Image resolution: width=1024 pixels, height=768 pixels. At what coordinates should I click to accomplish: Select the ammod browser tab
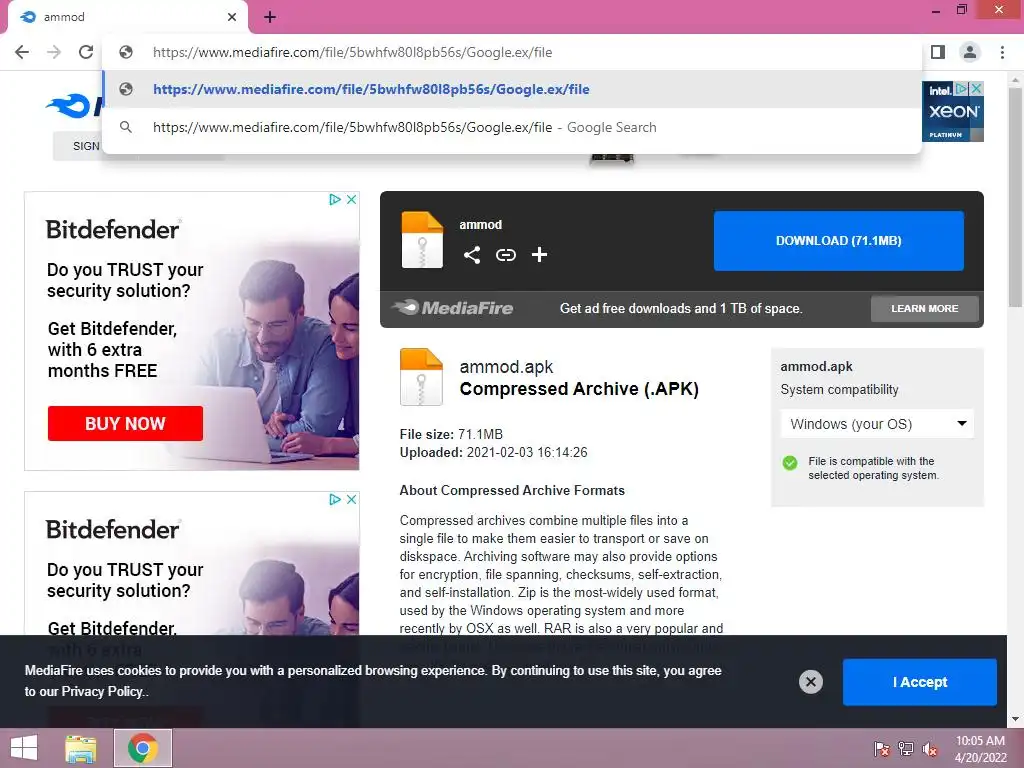point(128,17)
